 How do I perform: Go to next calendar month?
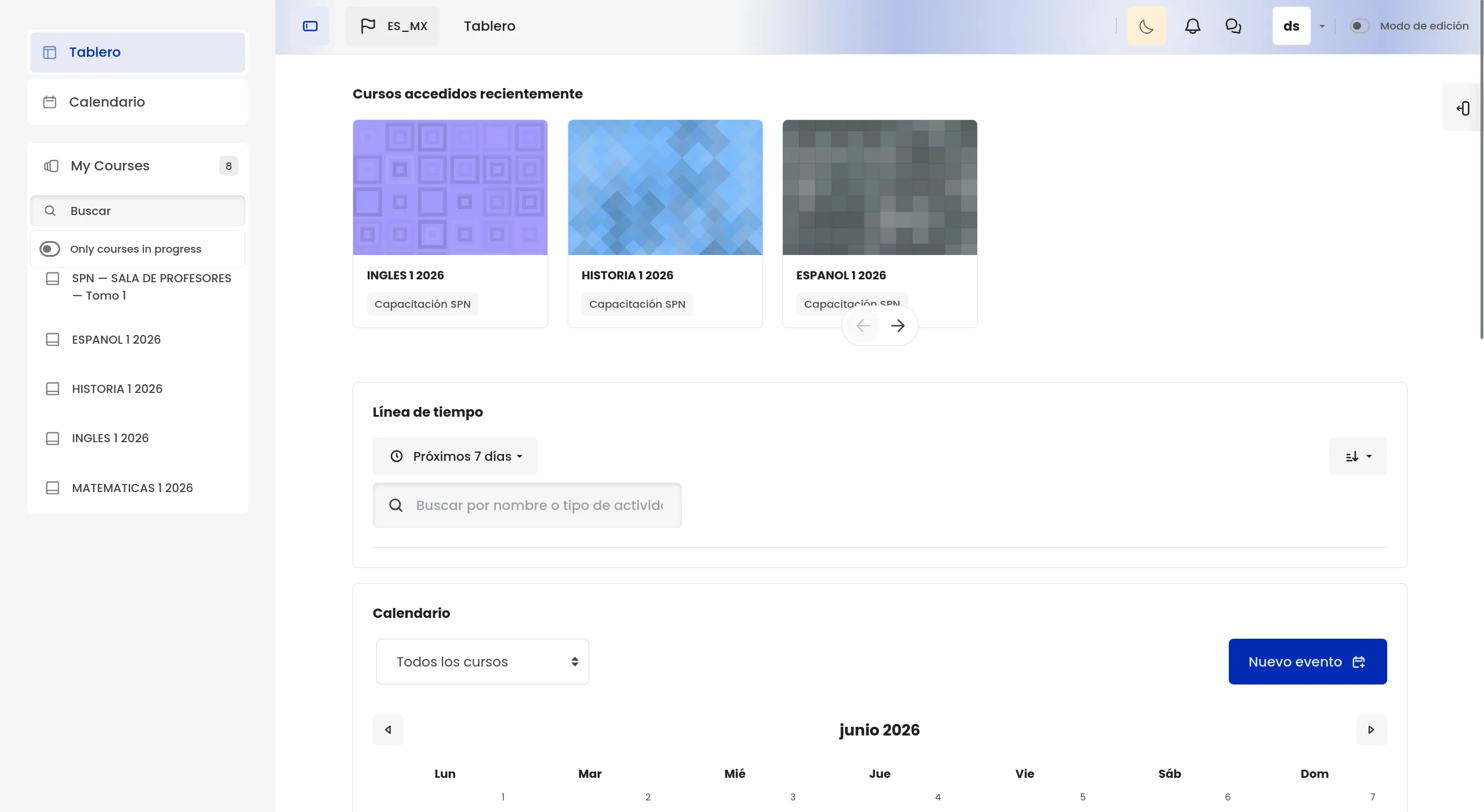click(x=1371, y=730)
